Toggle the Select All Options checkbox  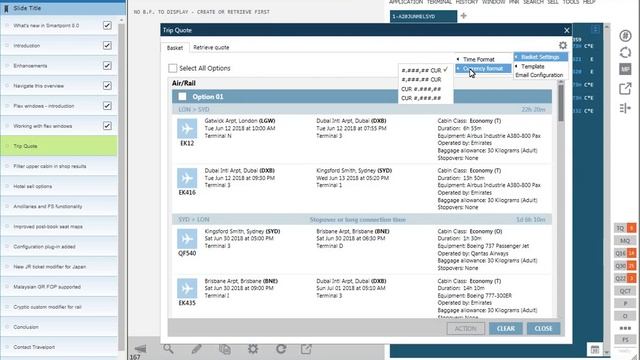tap(173, 68)
